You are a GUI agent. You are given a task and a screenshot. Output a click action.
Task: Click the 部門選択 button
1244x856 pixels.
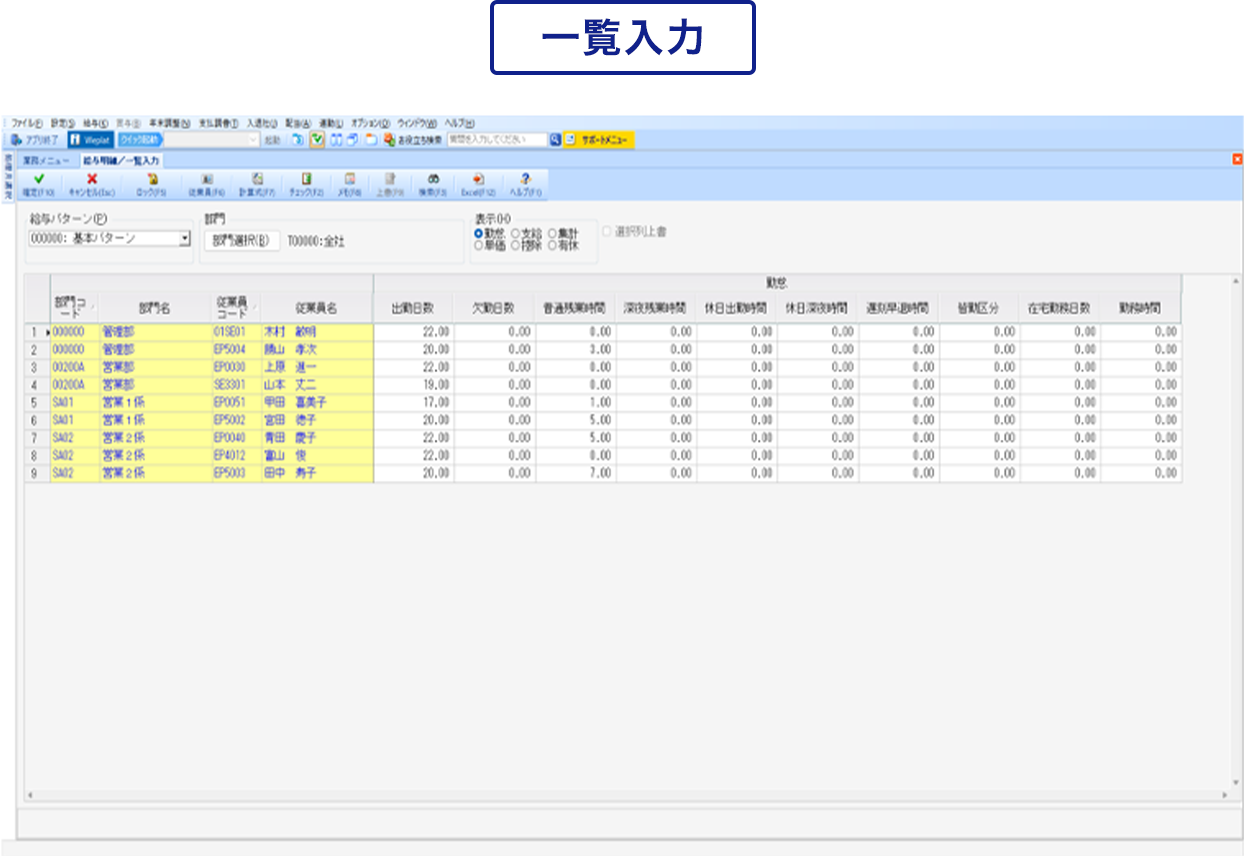click(x=242, y=241)
